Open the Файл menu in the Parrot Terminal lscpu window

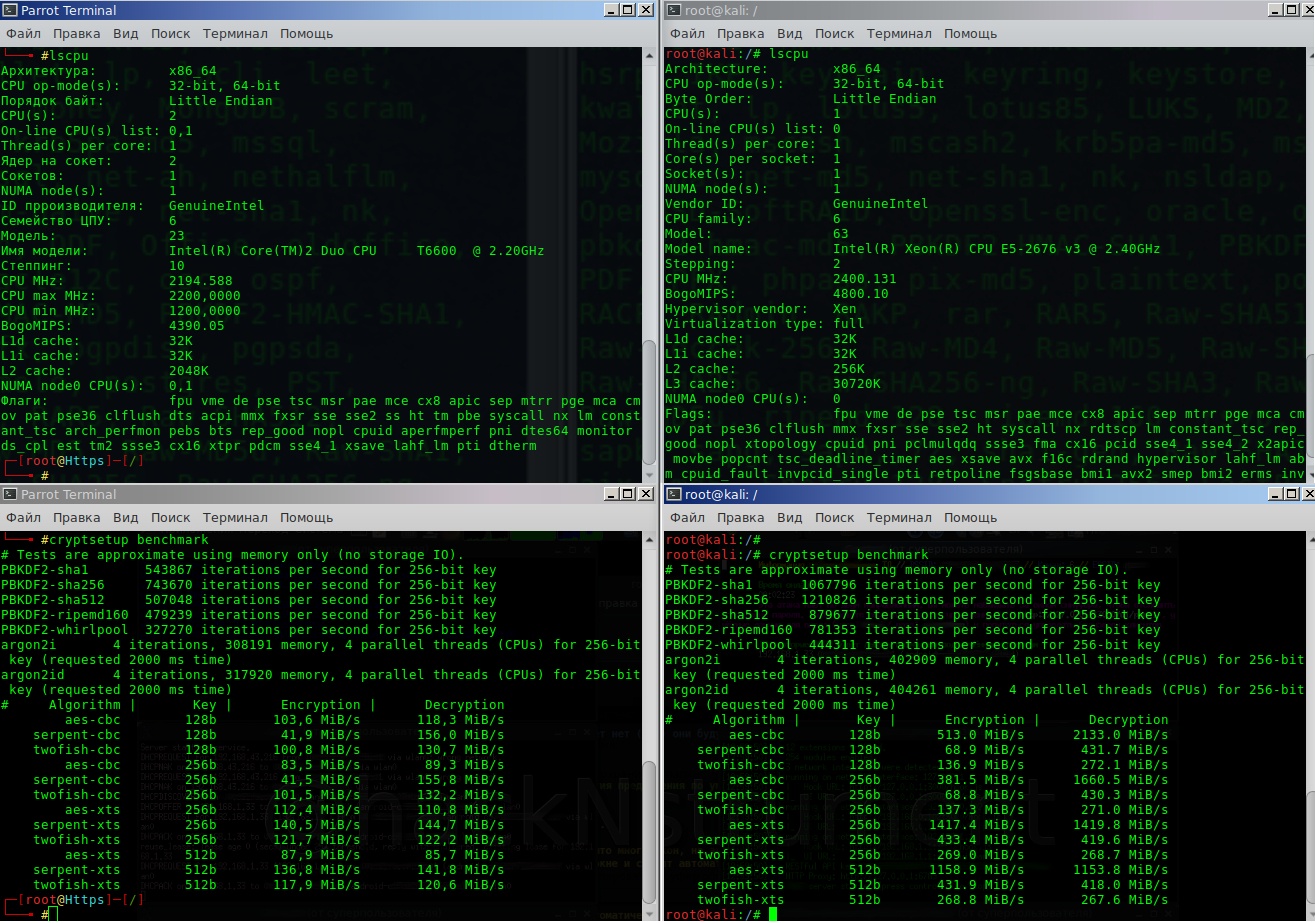pos(23,34)
